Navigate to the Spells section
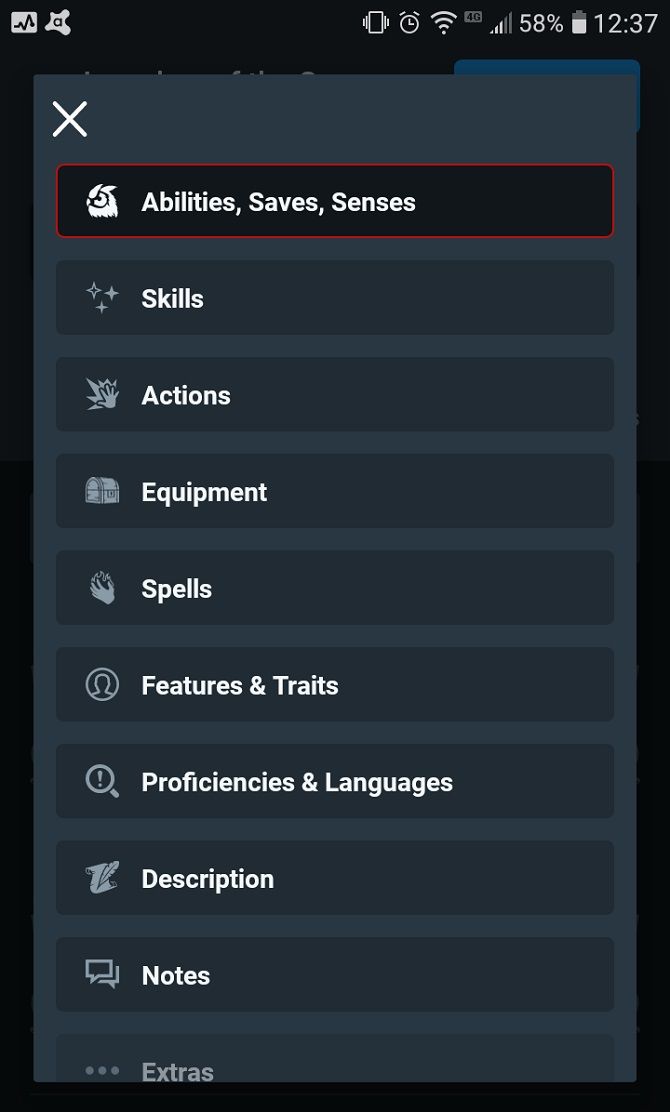Screen dimensions: 670x1112 tap(335, 588)
